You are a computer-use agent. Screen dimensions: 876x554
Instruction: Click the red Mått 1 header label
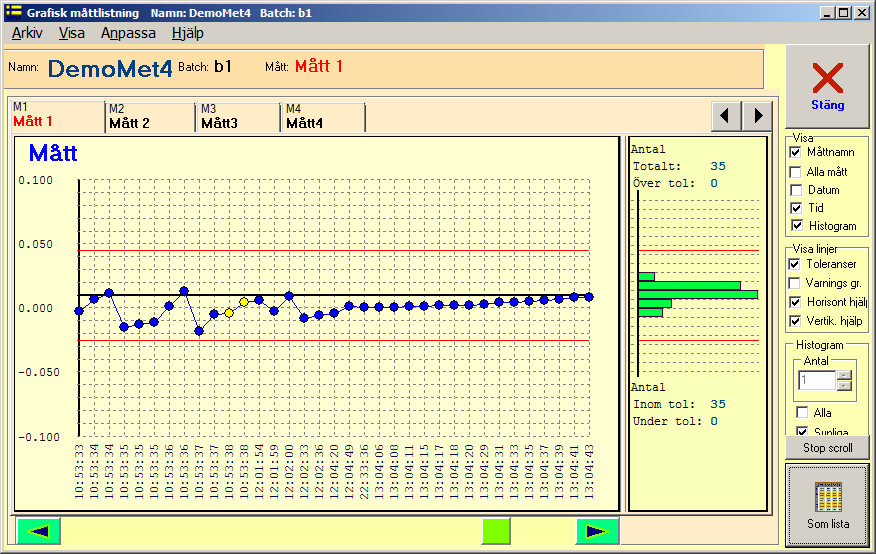pos(318,66)
